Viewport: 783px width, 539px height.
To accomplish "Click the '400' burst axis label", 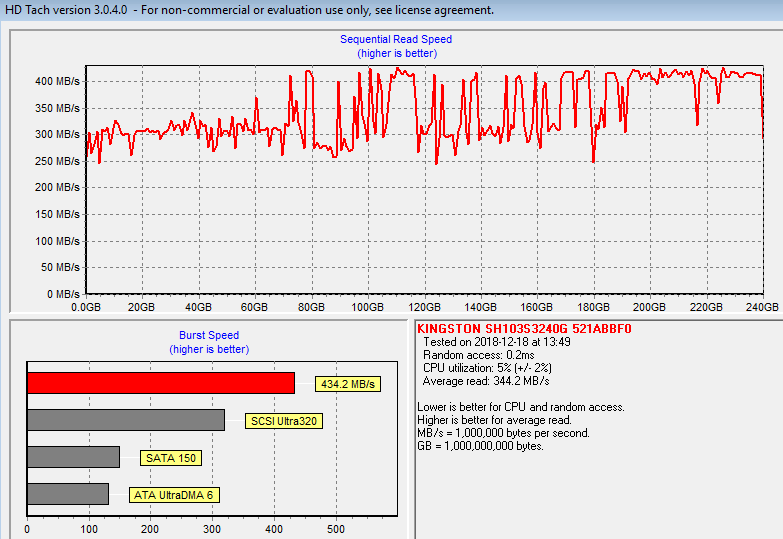I will click(274, 529).
